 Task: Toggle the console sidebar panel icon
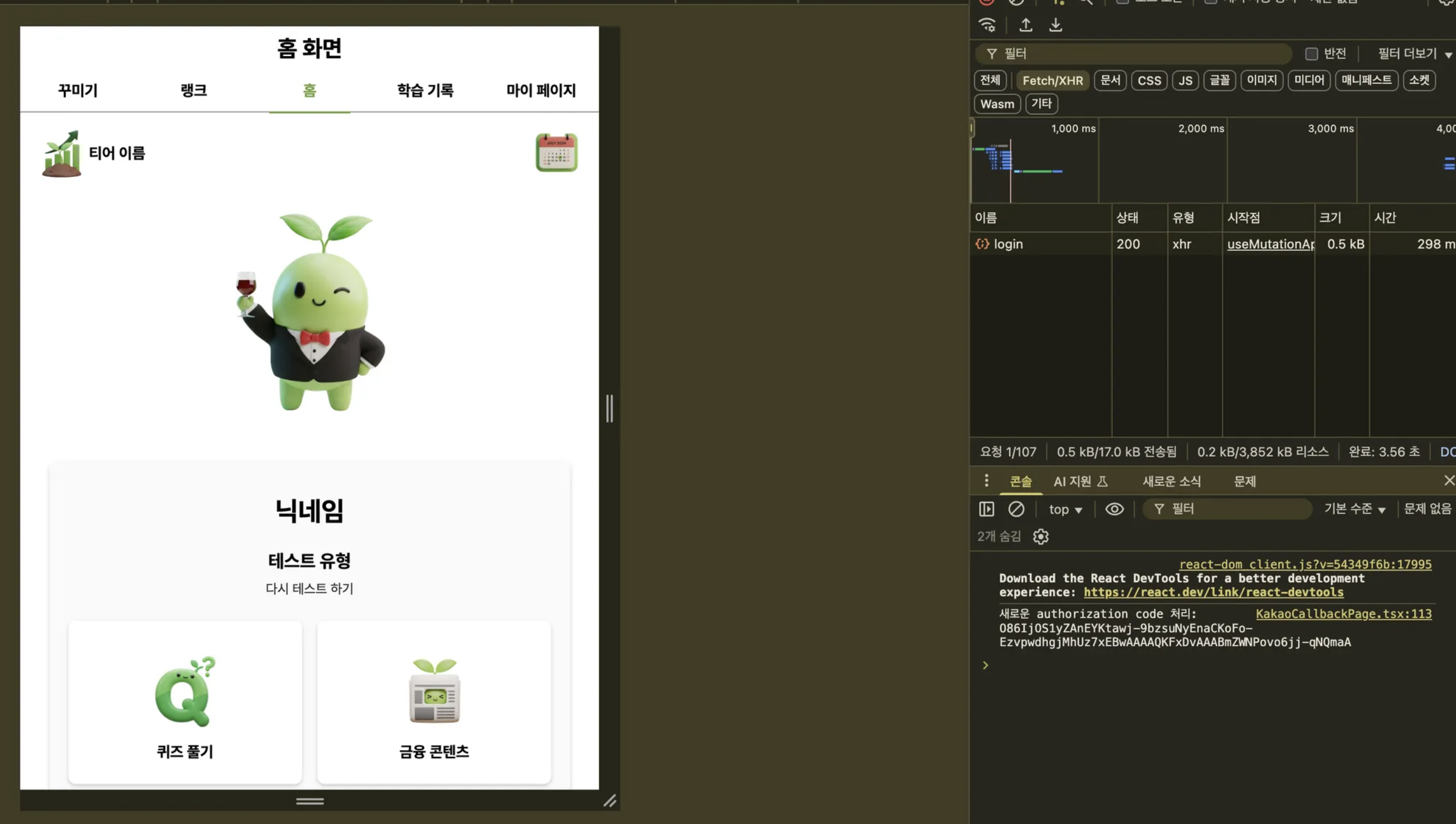986,509
